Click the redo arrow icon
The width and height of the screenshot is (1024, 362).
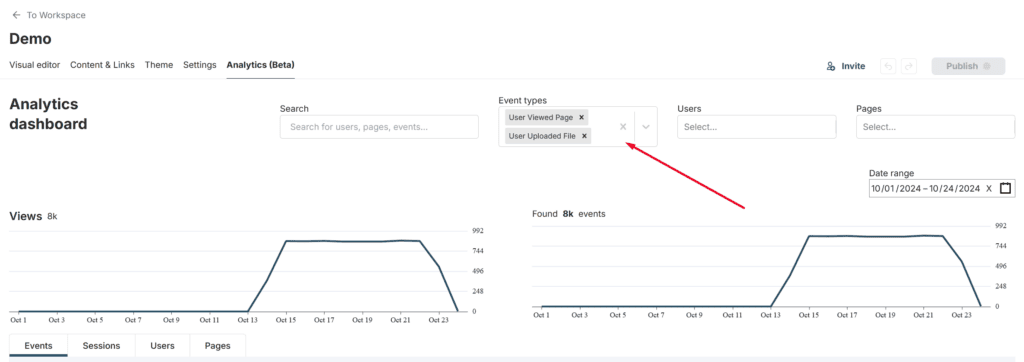(x=908, y=66)
